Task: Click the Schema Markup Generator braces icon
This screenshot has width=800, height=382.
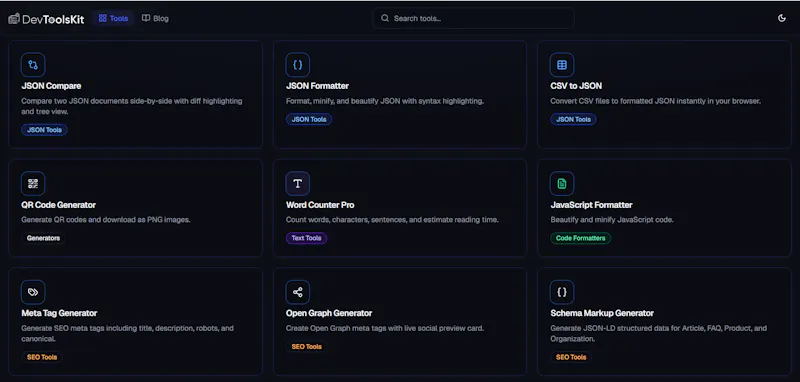Action: pyautogui.click(x=562, y=292)
